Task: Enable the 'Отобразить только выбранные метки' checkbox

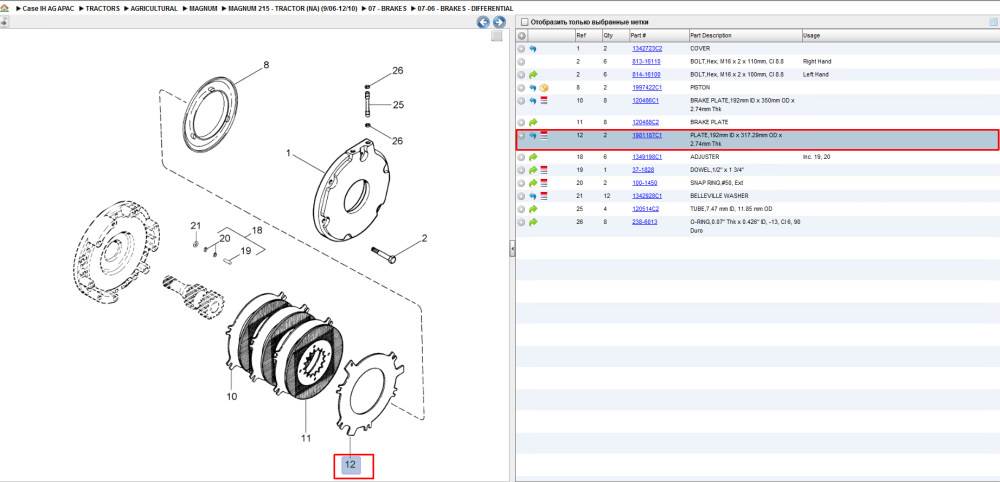Action: tap(524, 22)
